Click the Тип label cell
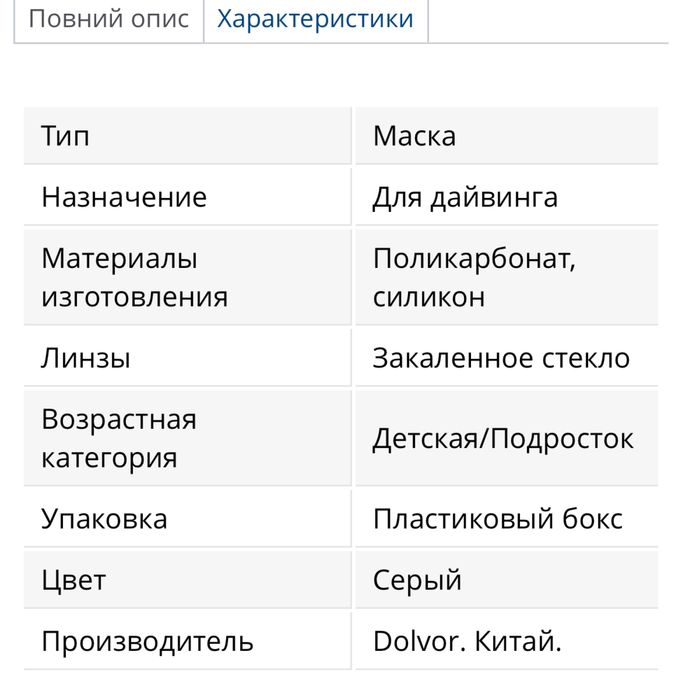The height and width of the screenshot is (699, 682). coord(66,136)
